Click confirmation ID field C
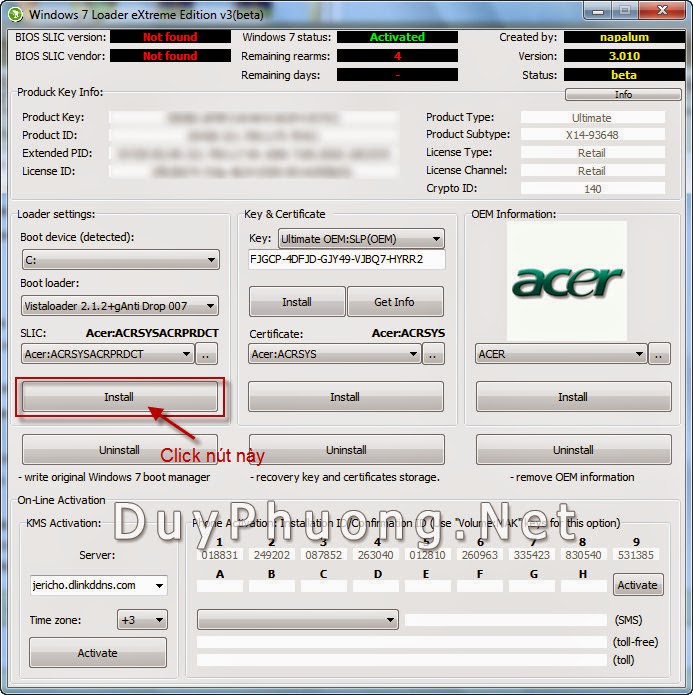Screen dimensions: 693x695 [324, 587]
